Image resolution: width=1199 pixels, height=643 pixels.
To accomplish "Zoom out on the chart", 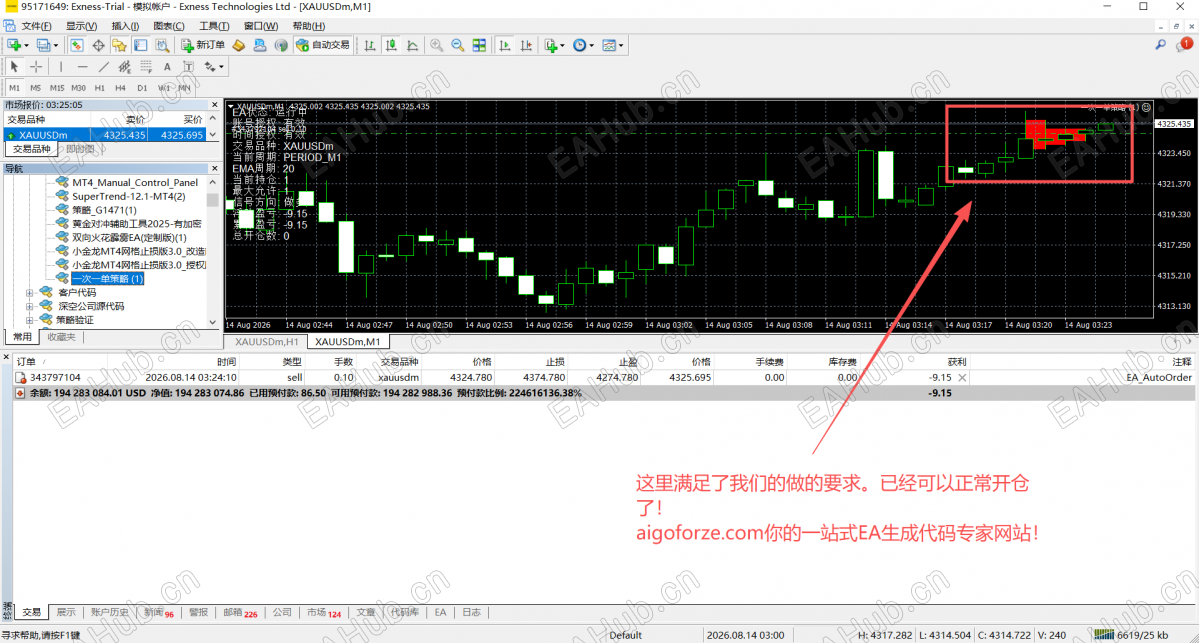I will tap(457, 45).
